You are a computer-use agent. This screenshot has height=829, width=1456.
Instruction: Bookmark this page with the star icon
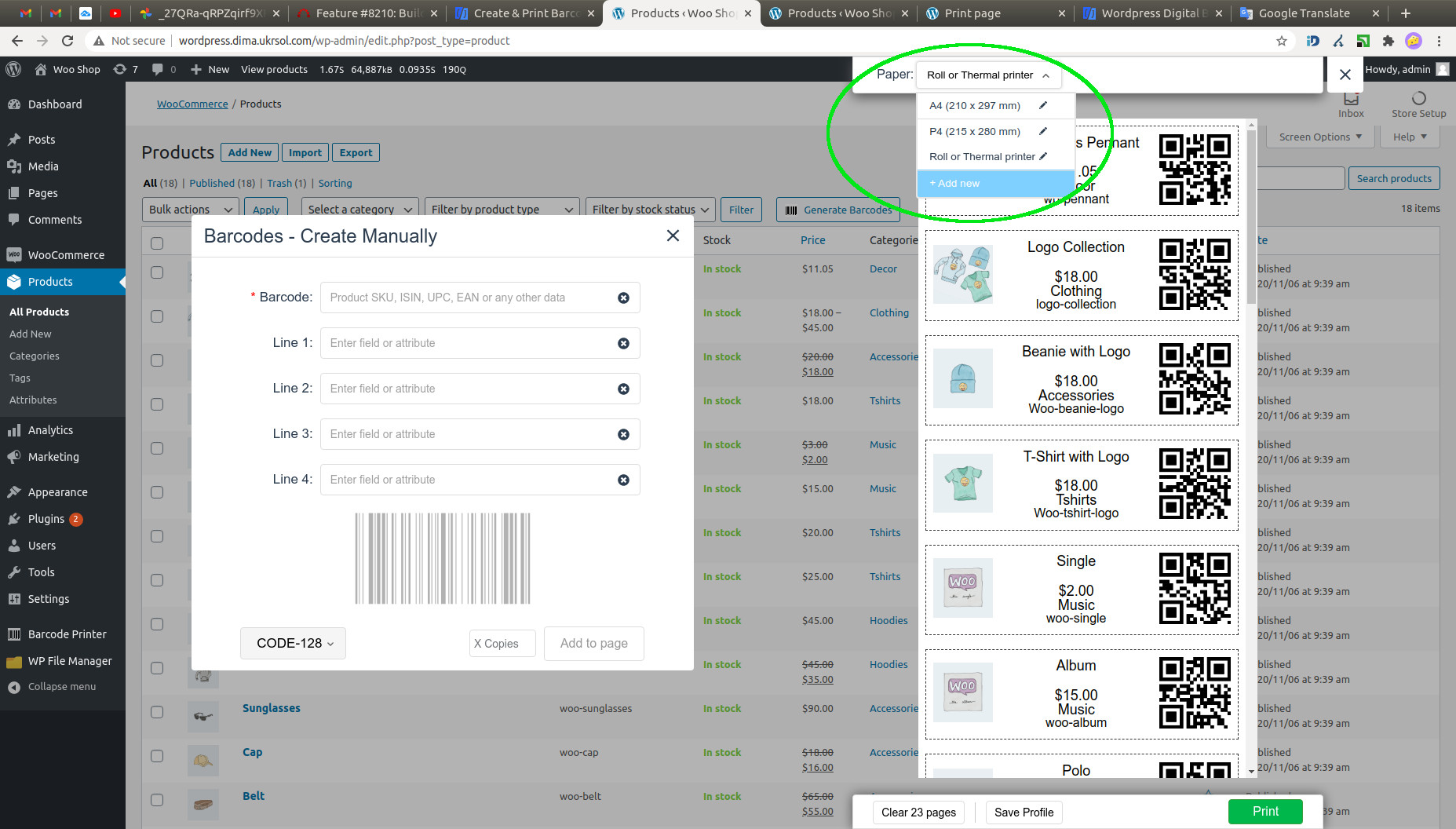pyautogui.click(x=1282, y=41)
